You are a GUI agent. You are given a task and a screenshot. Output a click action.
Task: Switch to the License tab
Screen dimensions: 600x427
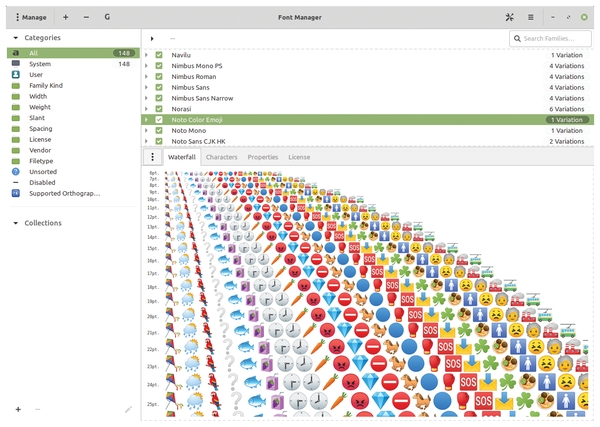point(299,157)
